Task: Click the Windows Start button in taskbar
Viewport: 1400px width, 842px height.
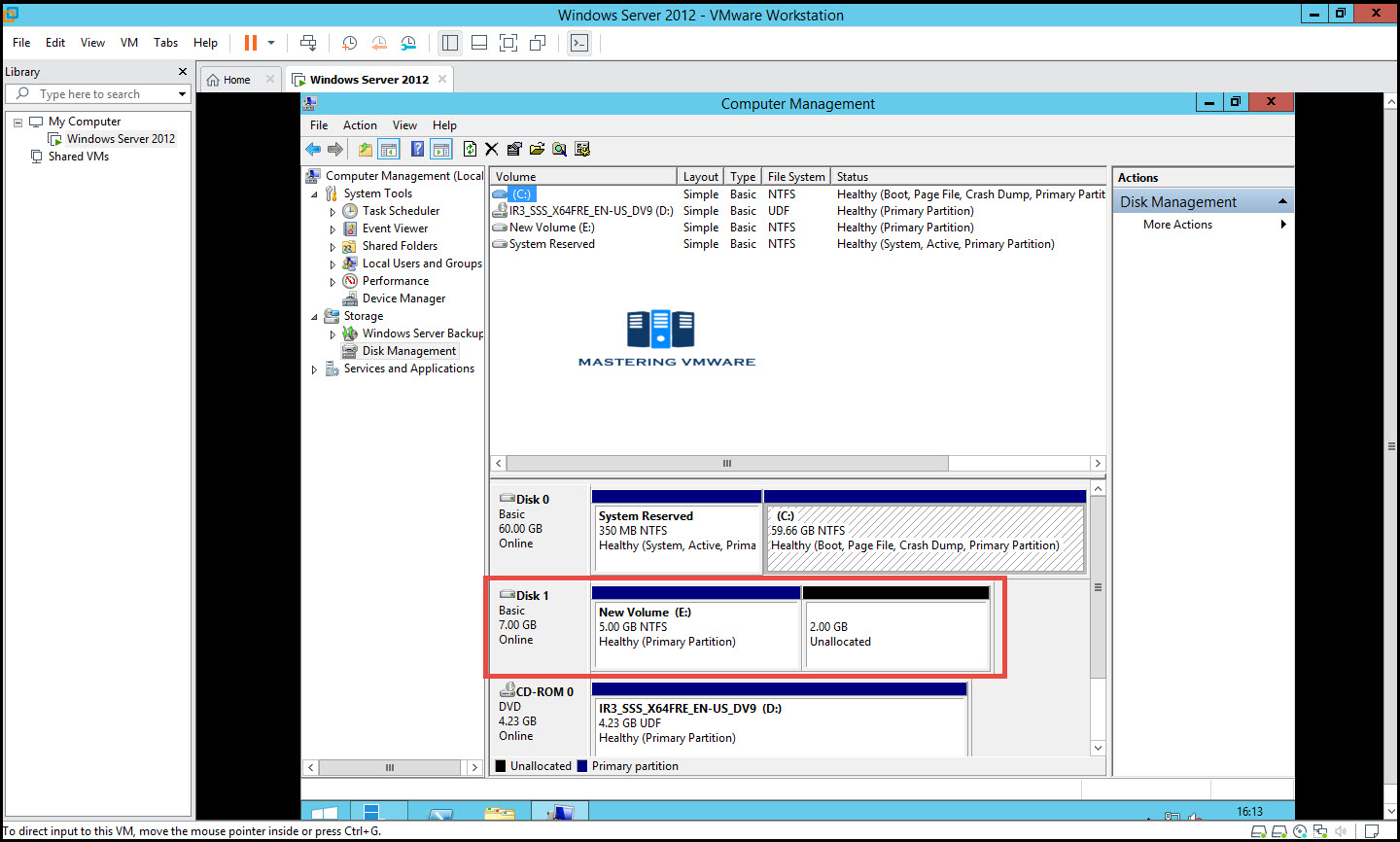Action: [x=324, y=813]
